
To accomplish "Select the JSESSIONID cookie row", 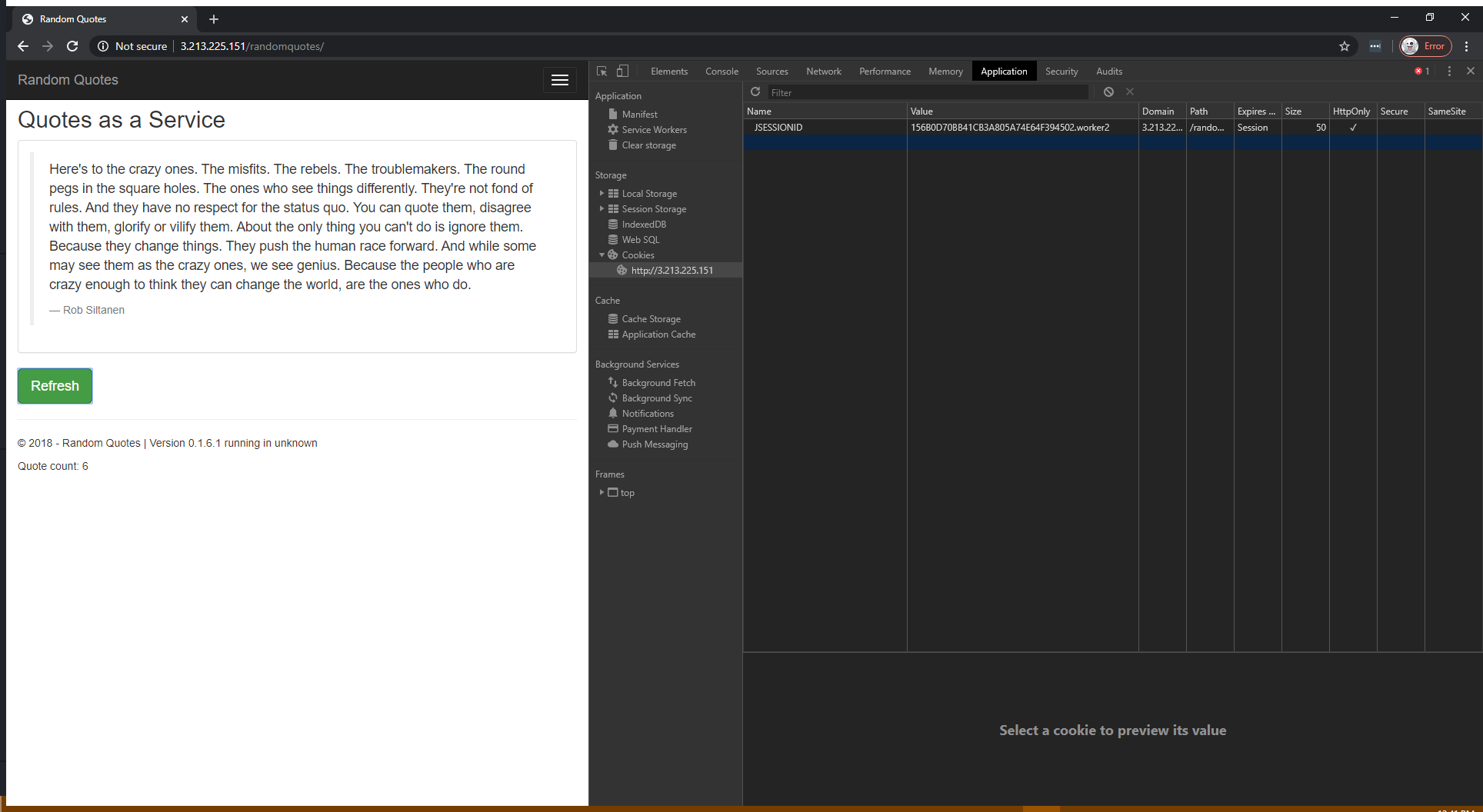I will click(x=778, y=128).
